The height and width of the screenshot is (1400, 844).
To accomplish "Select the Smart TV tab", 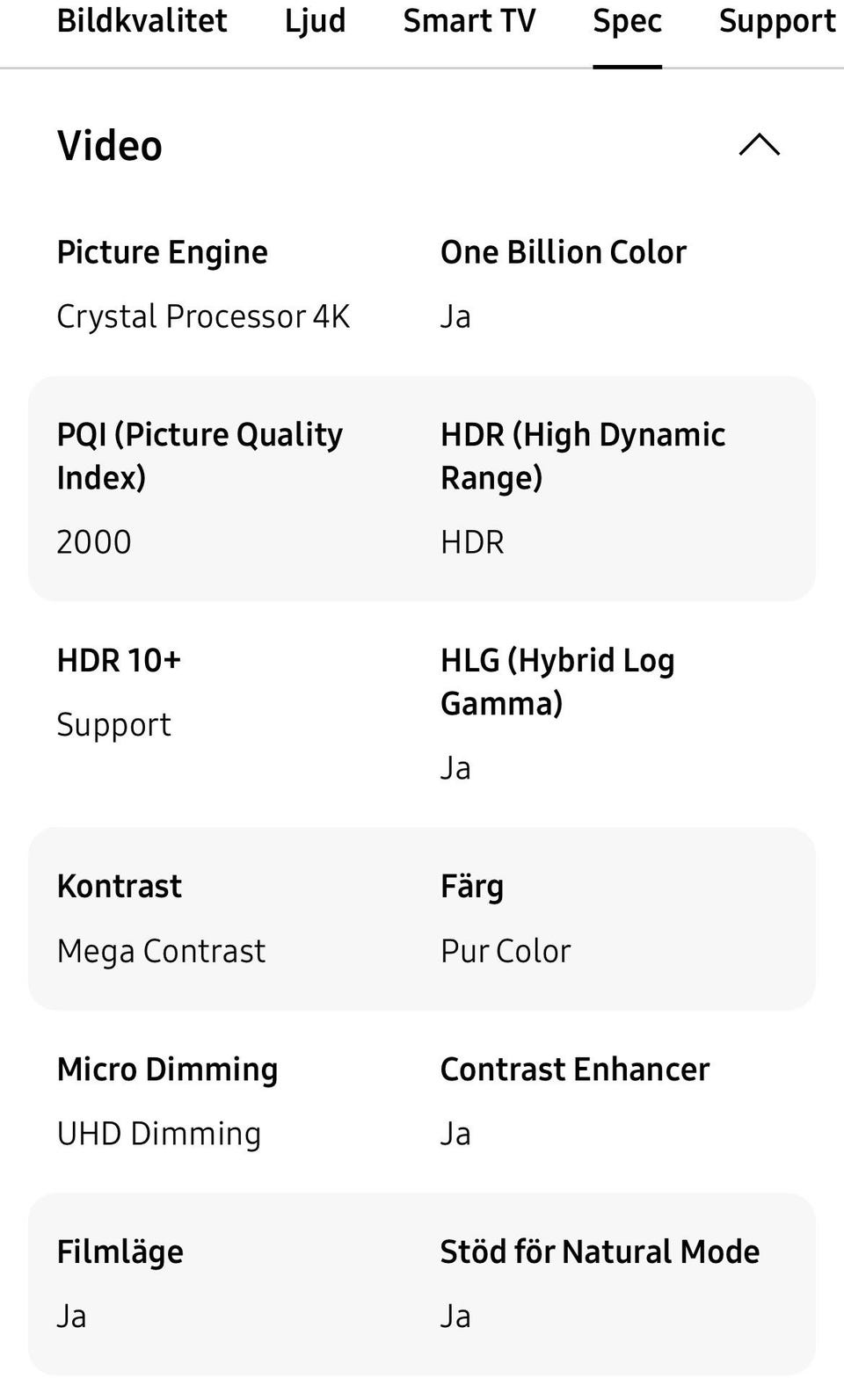I will pos(469,21).
